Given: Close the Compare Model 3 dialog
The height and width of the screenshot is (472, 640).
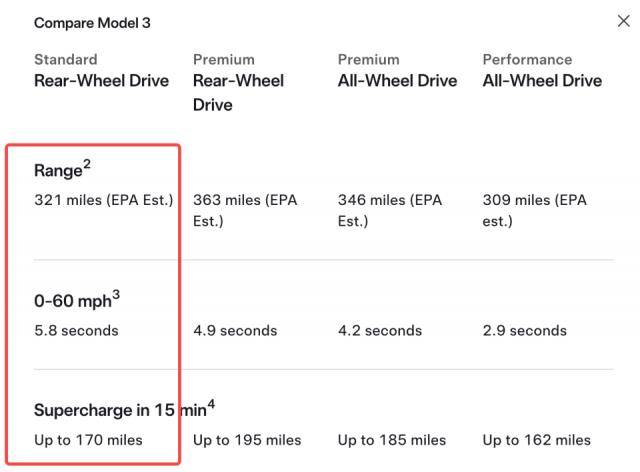Looking at the screenshot, I should coord(624,21).
